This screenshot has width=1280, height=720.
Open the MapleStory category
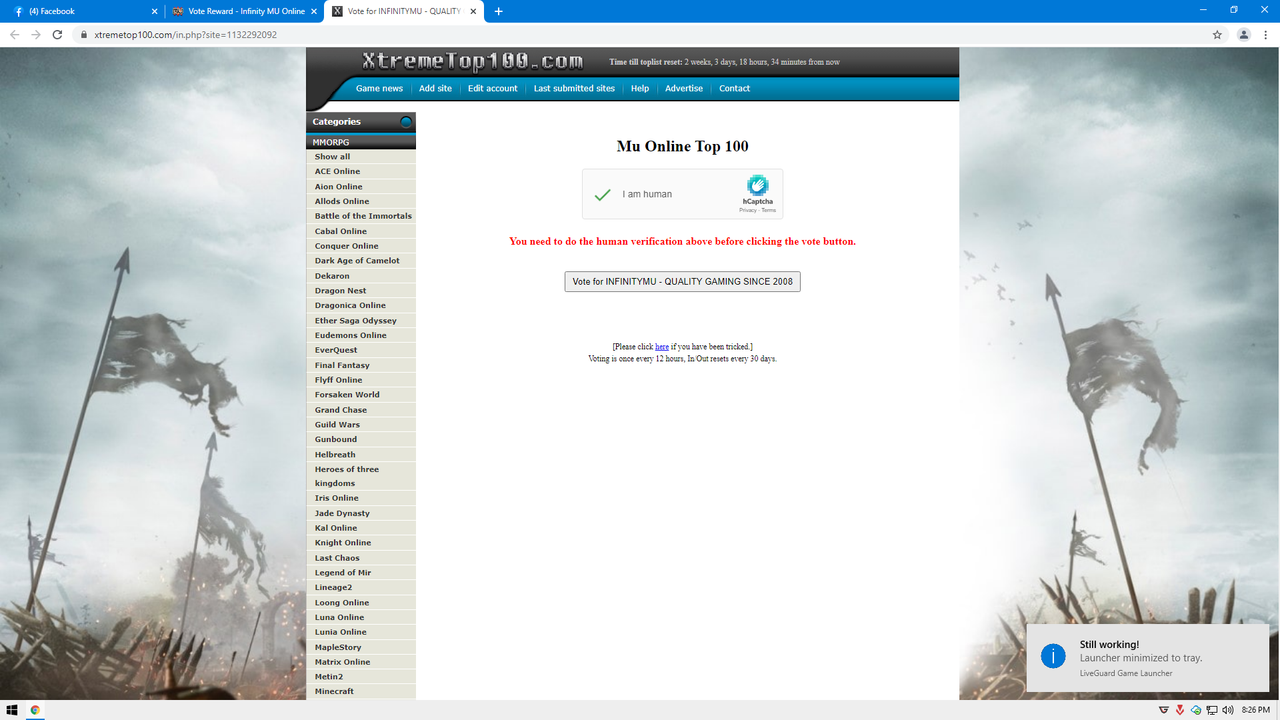click(x=338, y=647)
